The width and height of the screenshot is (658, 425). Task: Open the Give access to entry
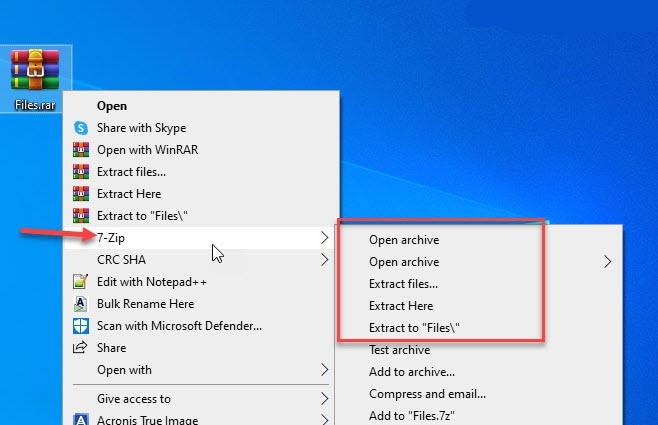click(201, 399)
